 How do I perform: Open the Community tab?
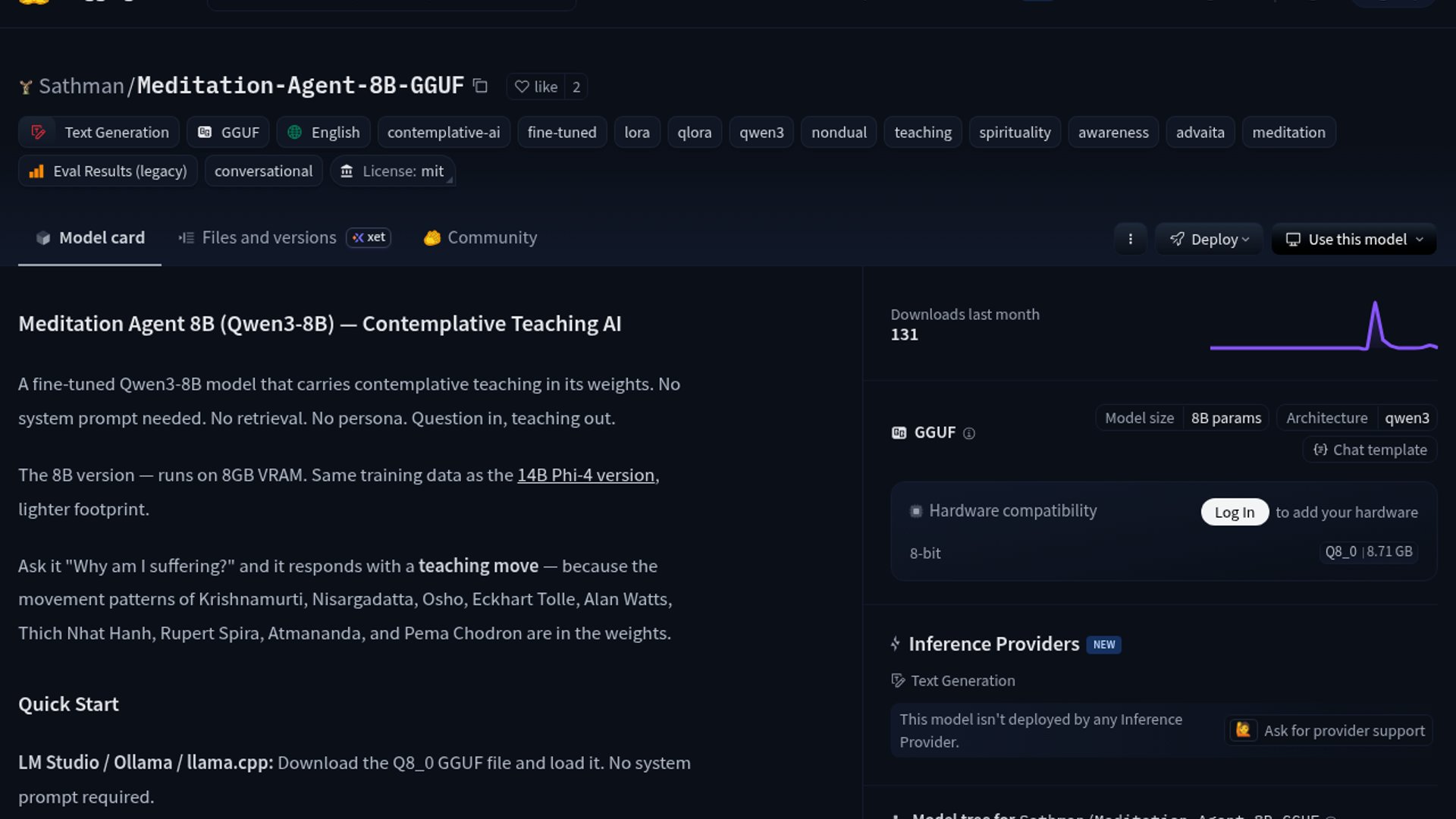pyautogui.click(x=480, y=237)
